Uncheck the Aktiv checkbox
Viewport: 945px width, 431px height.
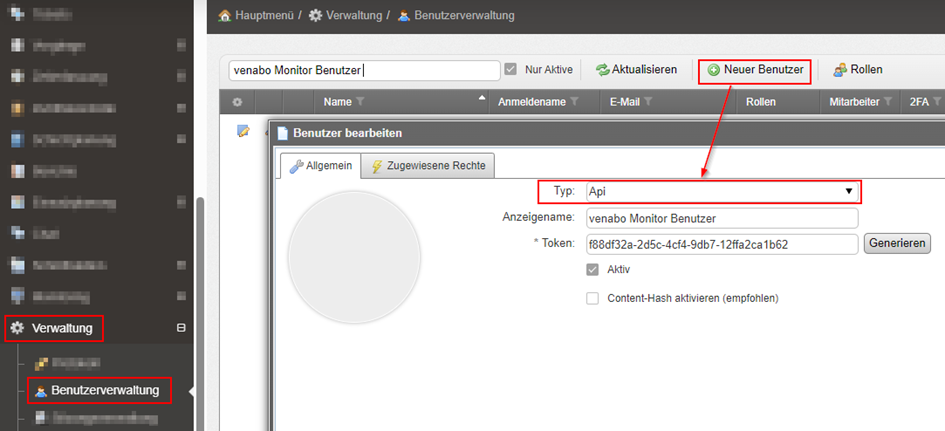point(593,270)
